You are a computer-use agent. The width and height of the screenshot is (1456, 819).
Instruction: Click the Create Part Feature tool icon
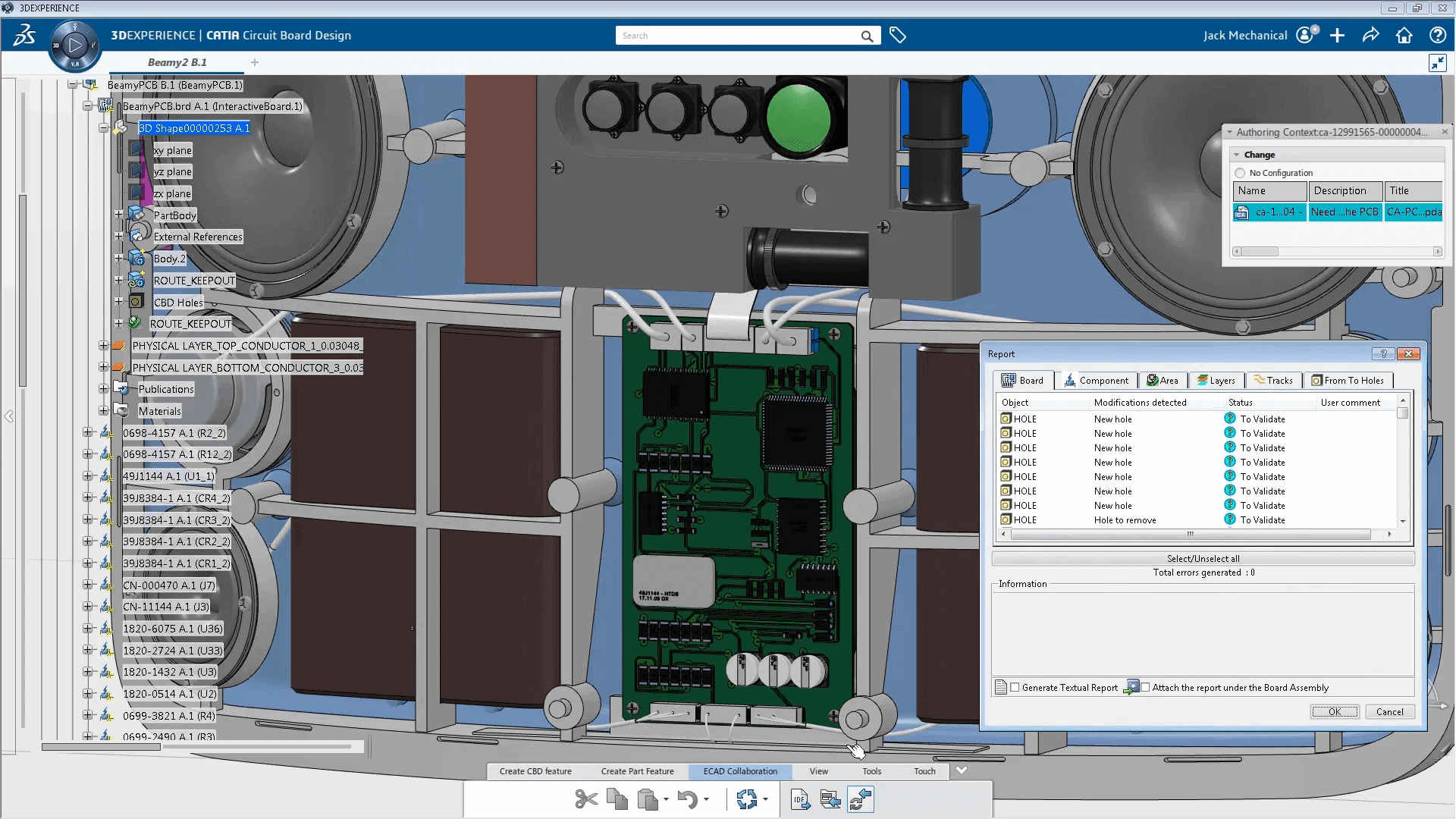pyautogui.click(x=637, y=770)
